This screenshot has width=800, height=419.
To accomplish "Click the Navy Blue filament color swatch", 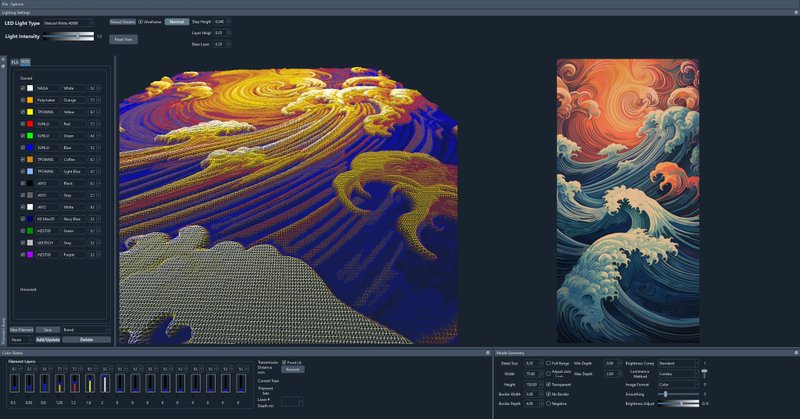I will (30, 219).
